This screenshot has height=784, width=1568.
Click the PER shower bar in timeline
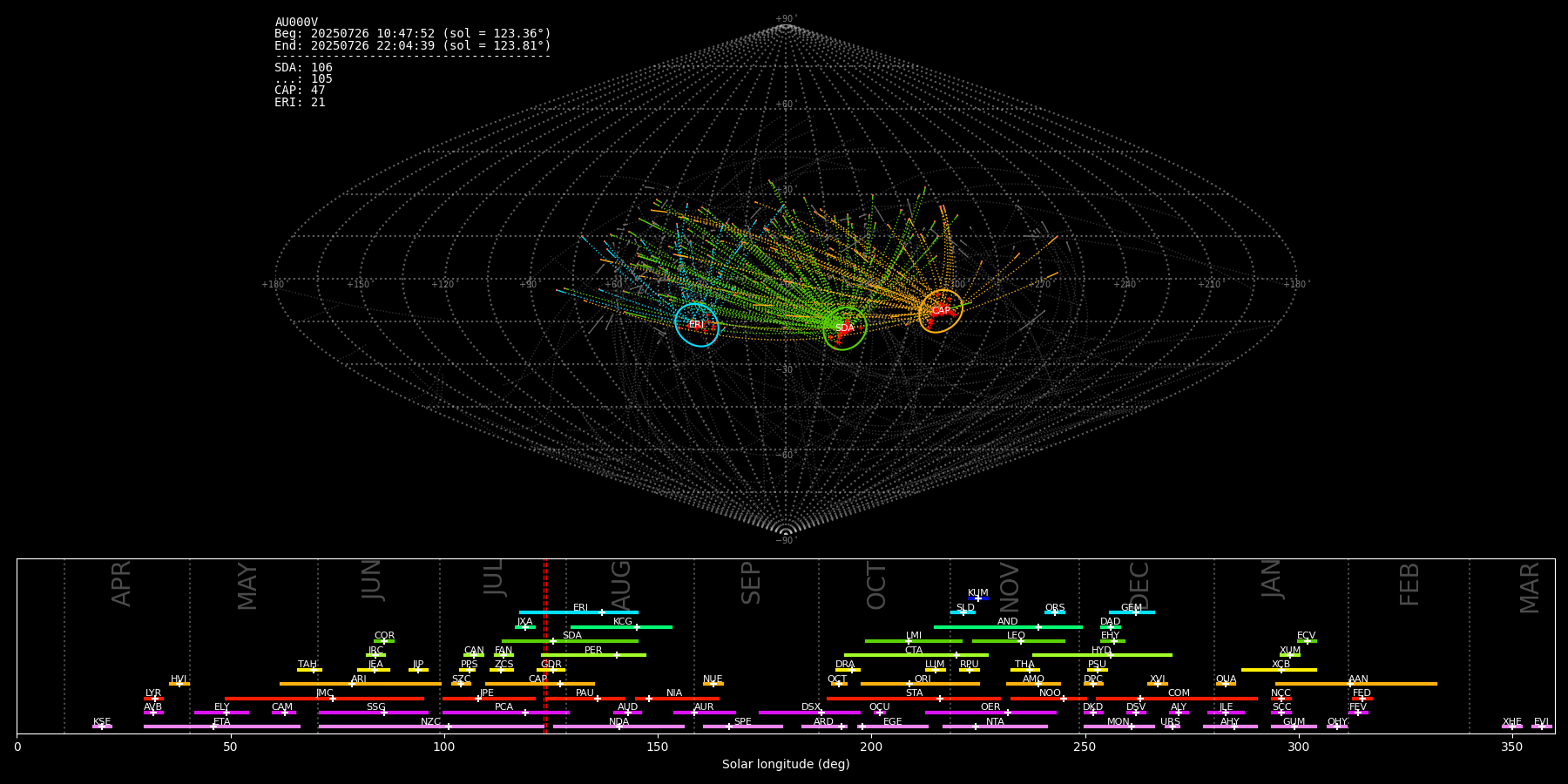point(593,655)
